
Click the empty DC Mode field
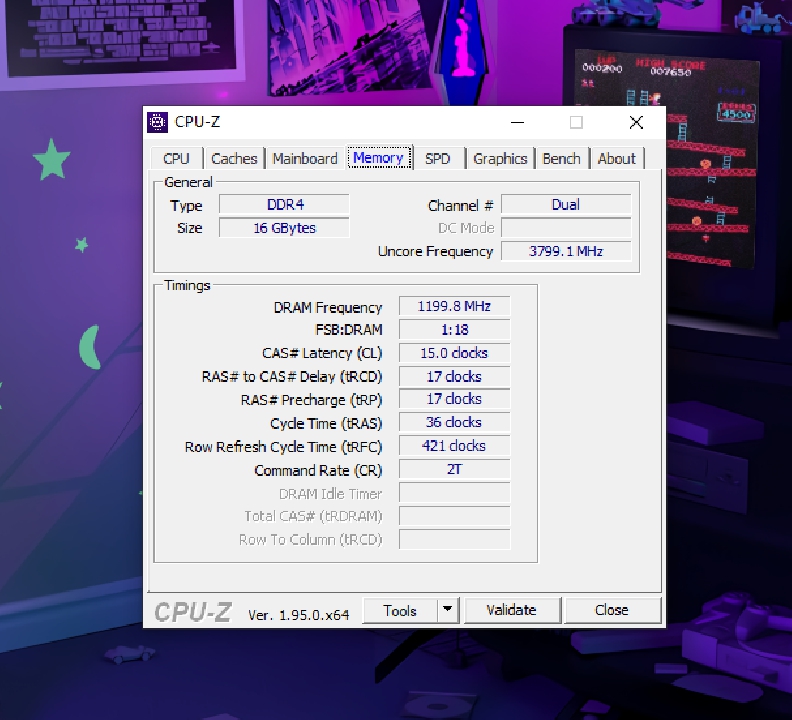coord(566,228)
